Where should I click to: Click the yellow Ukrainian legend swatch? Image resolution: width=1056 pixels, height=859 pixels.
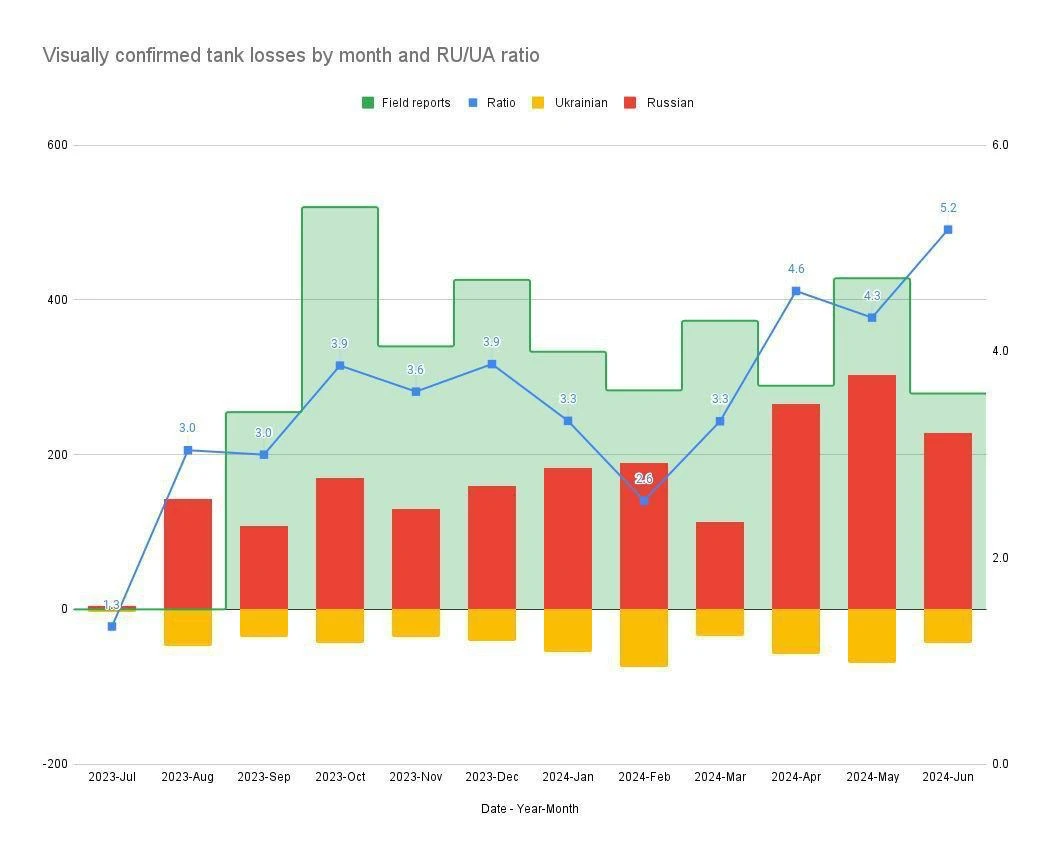pos(538,103)
